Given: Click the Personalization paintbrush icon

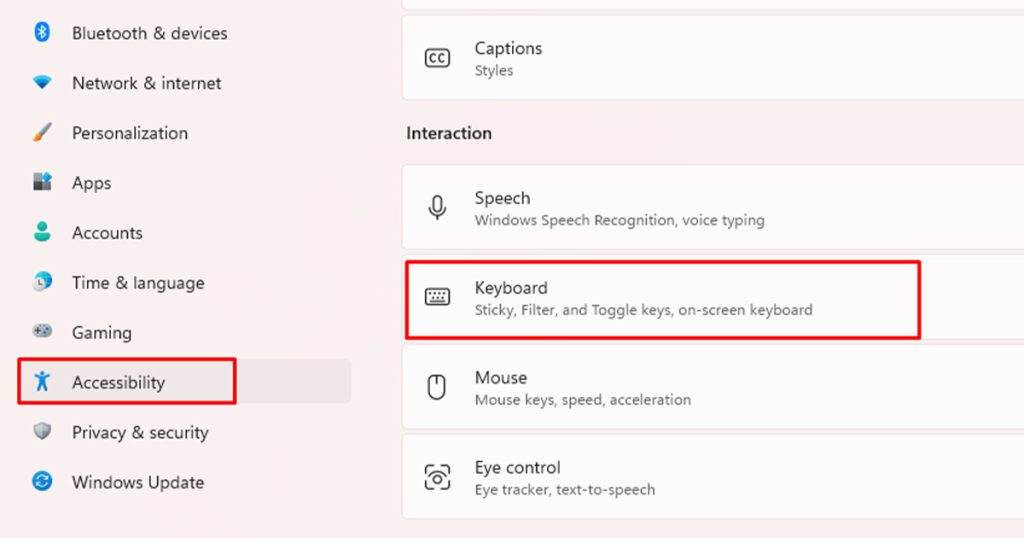Looking at the screenshot, I should pyautogui.click(x=42, y=132).
